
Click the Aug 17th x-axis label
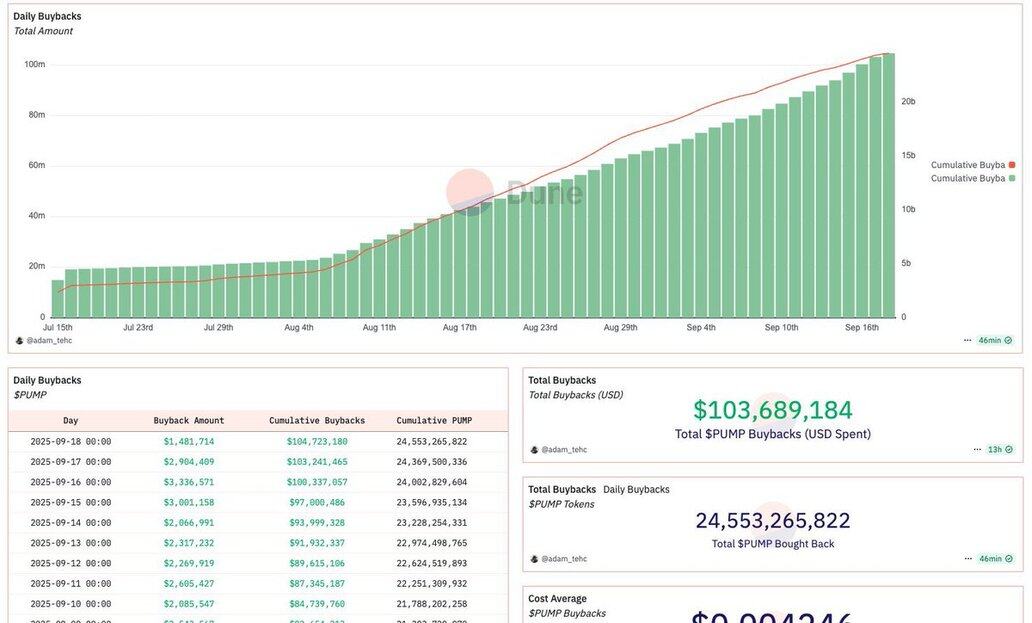pos(459,328)
